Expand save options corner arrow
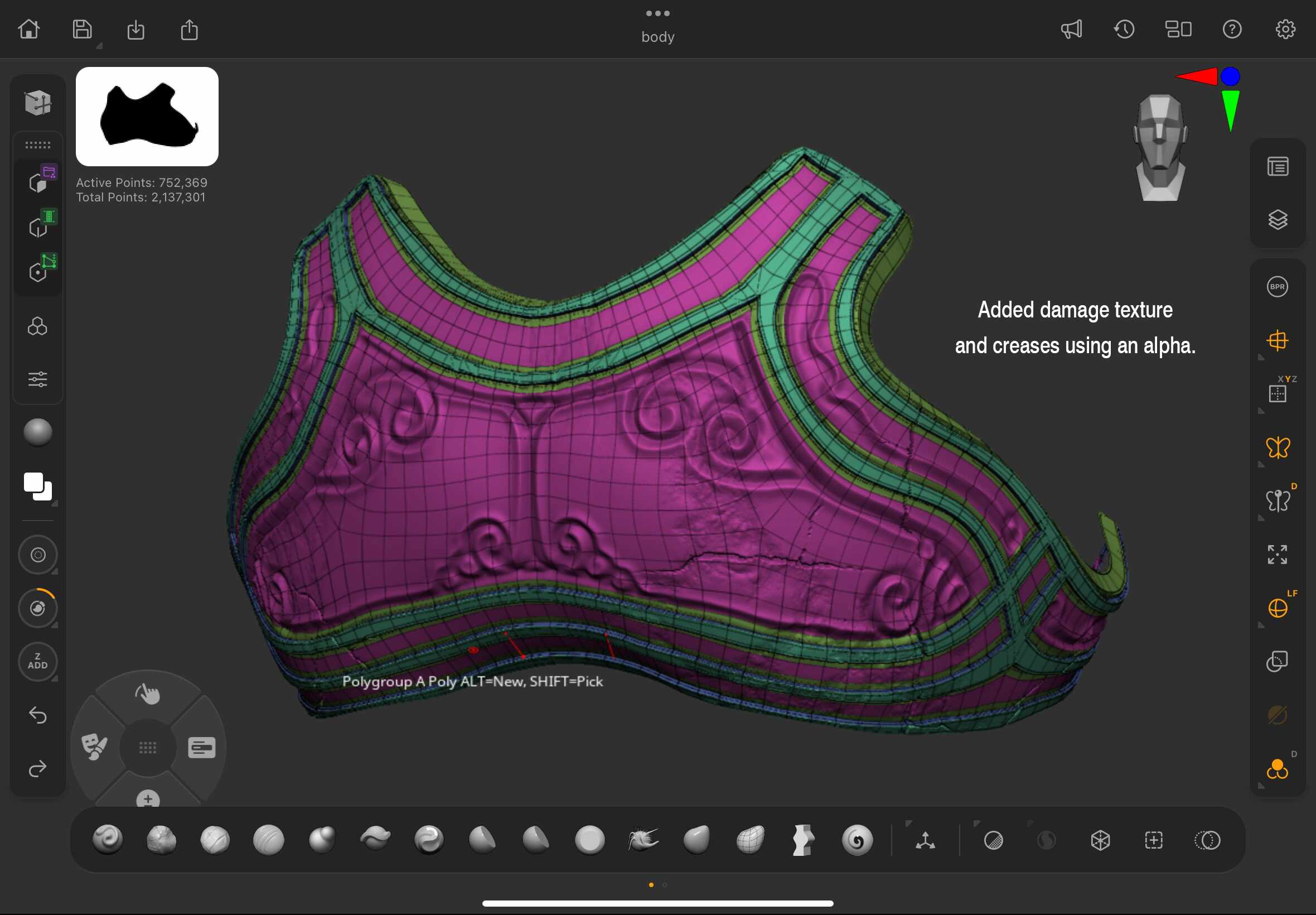 tap(99, 46)
